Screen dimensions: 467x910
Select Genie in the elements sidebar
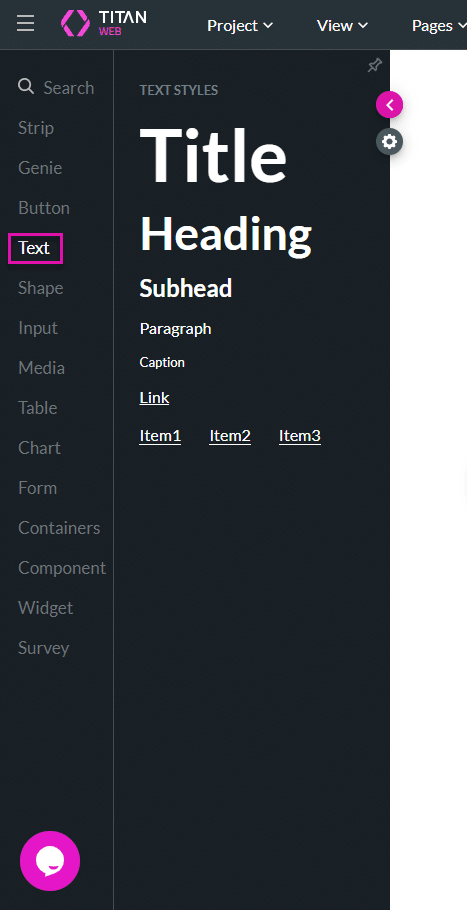coord(40,168)
